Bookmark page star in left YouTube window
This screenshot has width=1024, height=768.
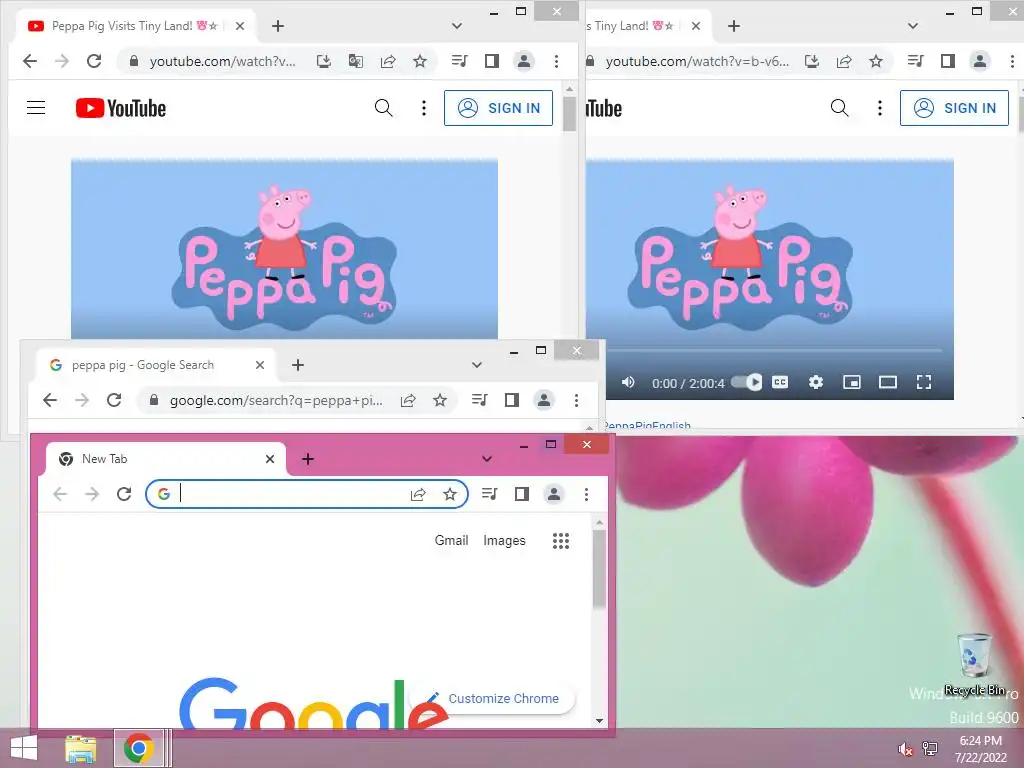[x=420, y=61]
